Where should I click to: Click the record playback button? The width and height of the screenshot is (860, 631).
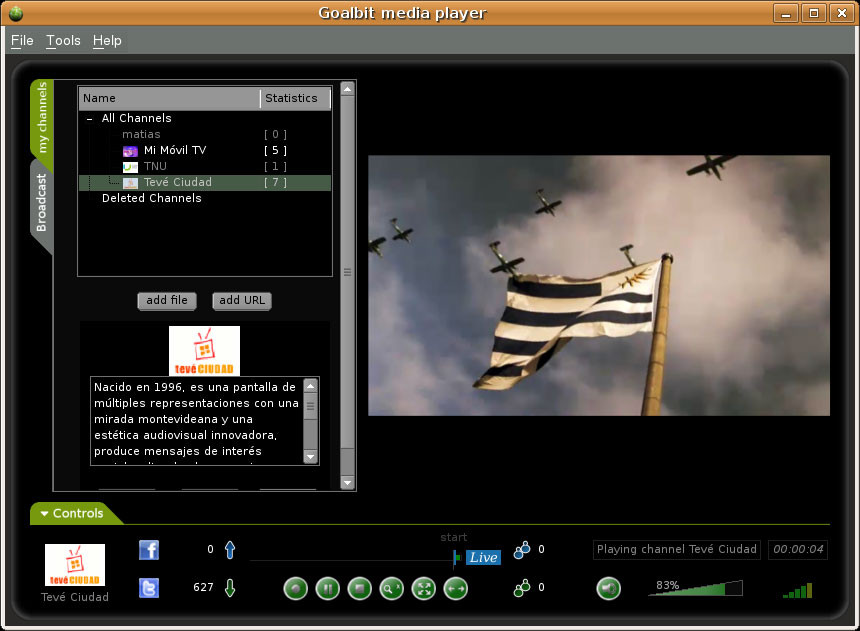[296, 589]
